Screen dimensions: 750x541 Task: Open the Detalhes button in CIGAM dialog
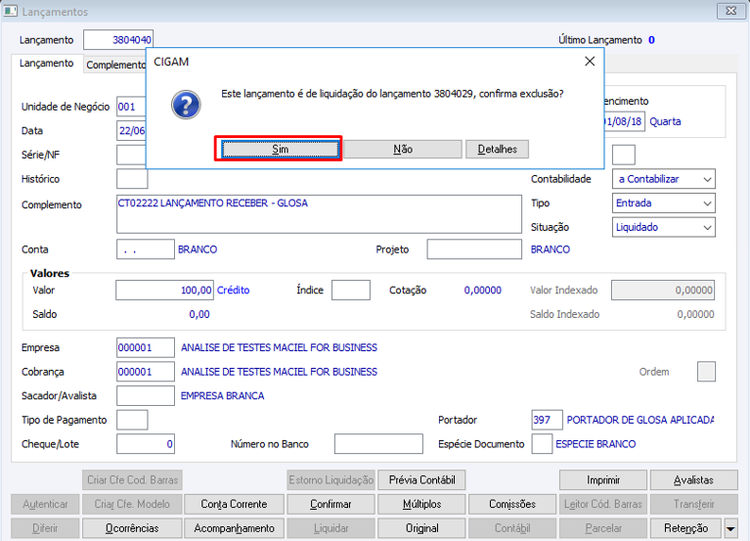(x=497, y=149)
